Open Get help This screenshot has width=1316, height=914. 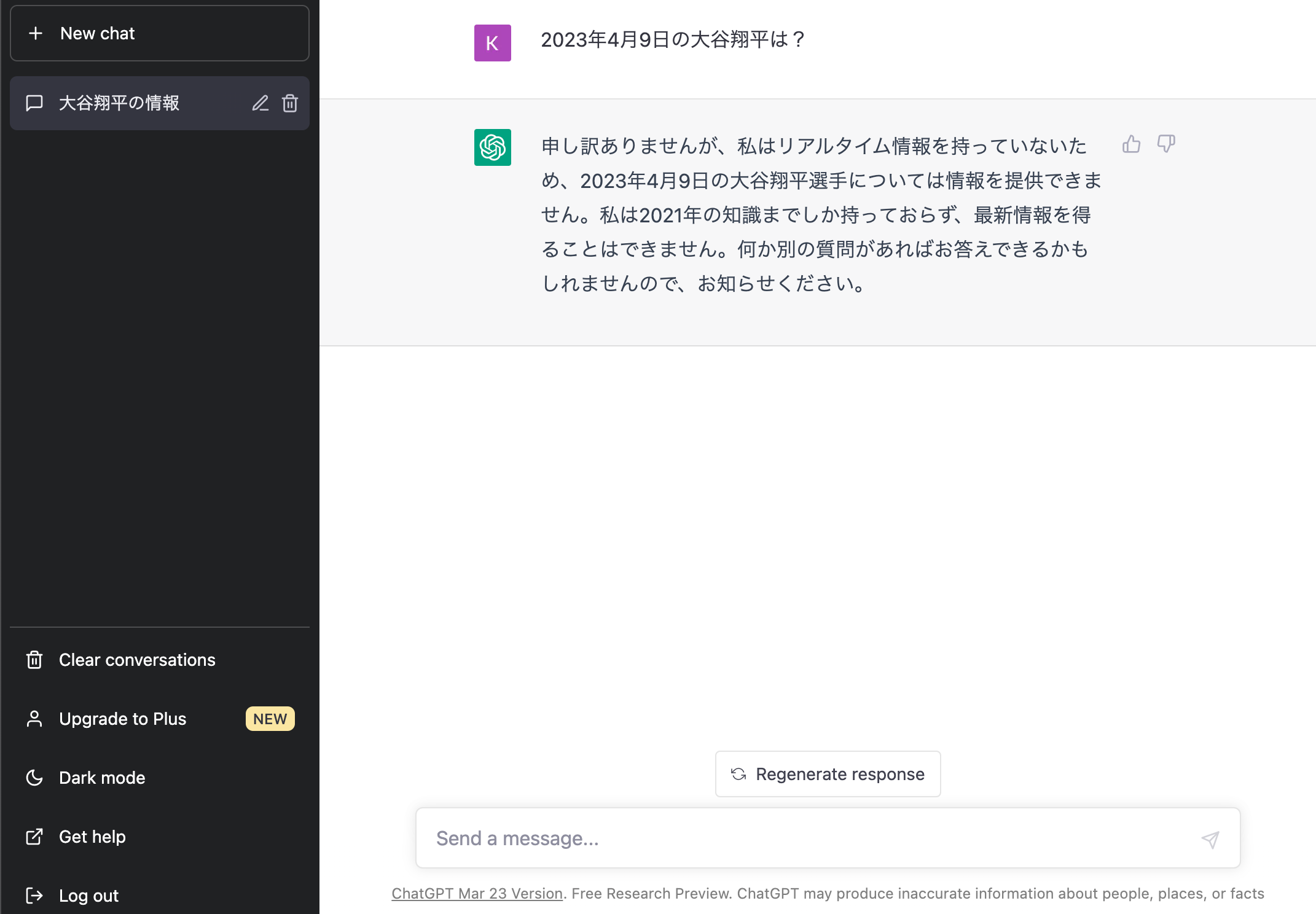tap(160, 837)
